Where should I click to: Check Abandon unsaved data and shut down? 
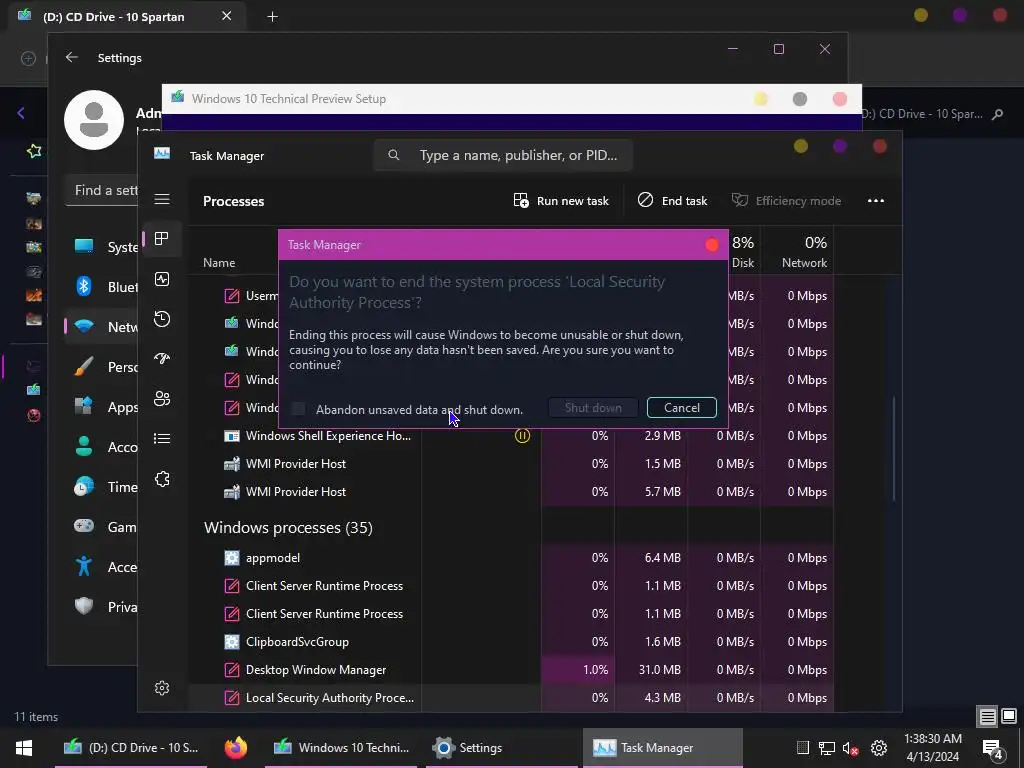tap(298, 409)
